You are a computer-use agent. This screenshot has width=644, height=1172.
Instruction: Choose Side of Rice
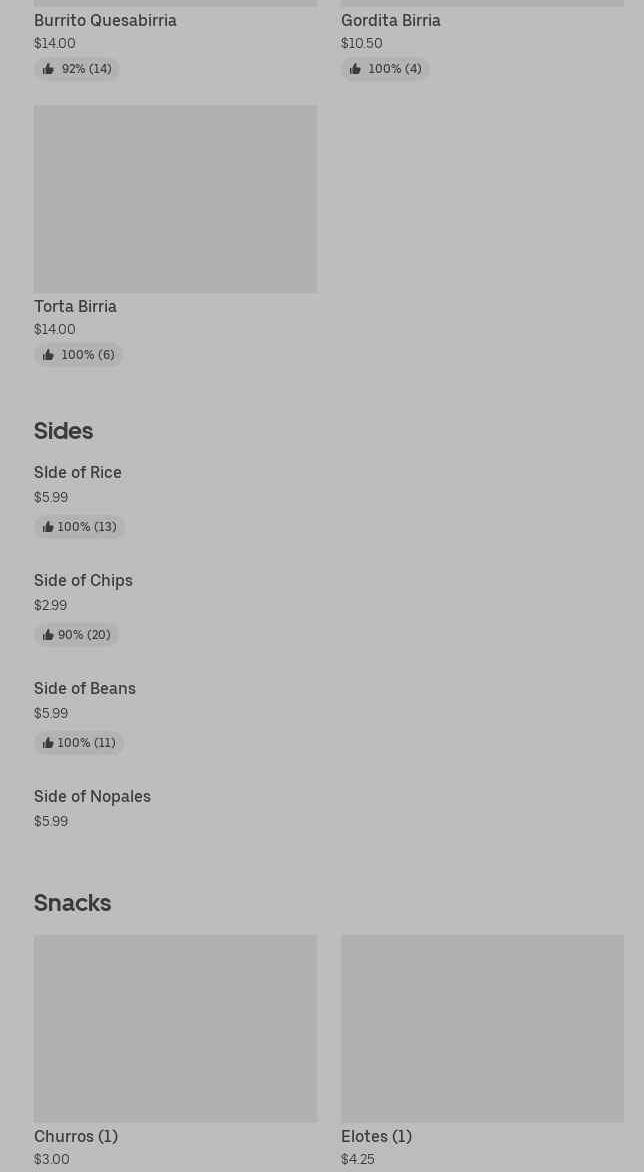click(78, 472)
